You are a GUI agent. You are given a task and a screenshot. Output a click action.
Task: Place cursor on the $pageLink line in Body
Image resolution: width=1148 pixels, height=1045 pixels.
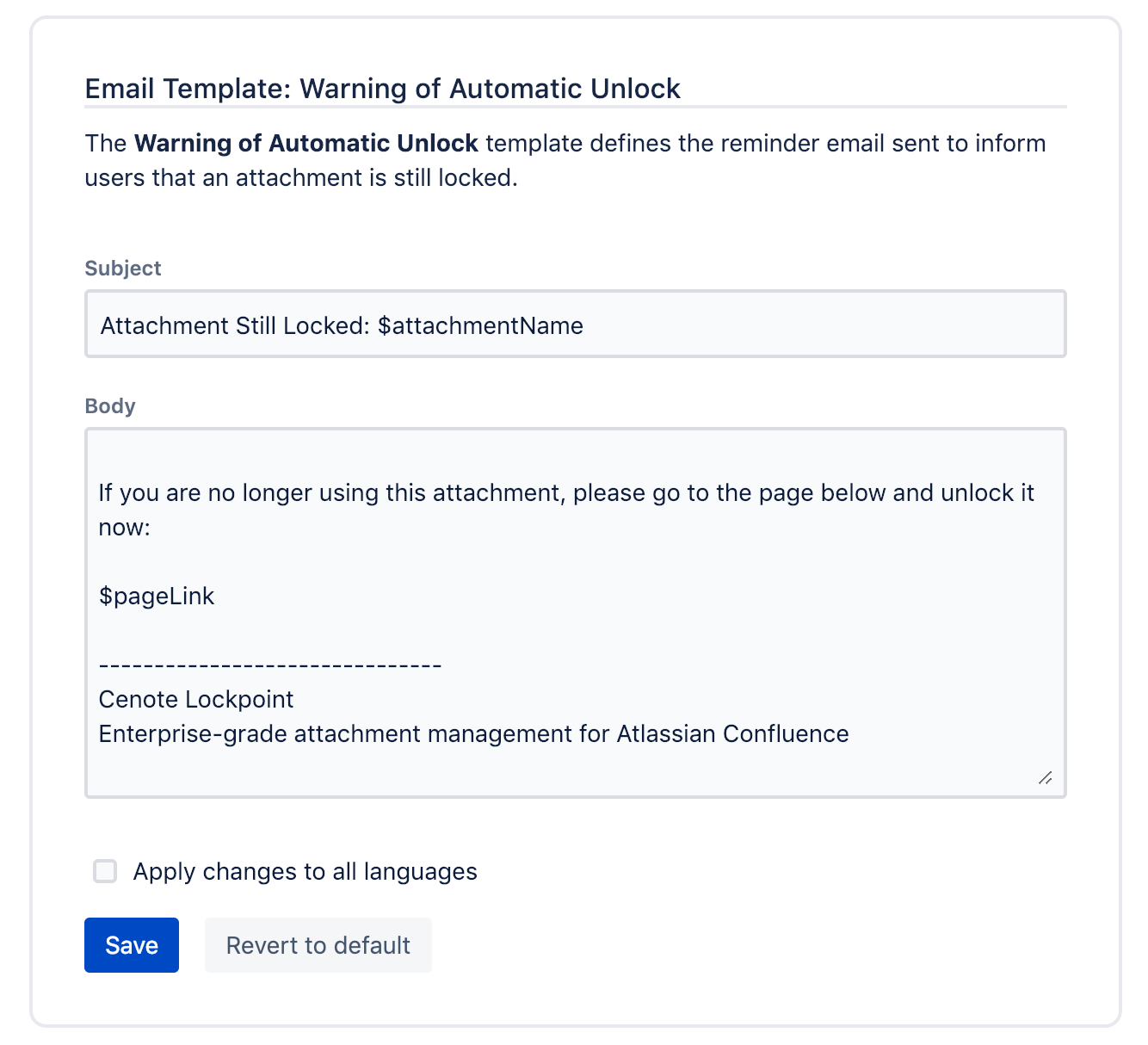point(157,596)
